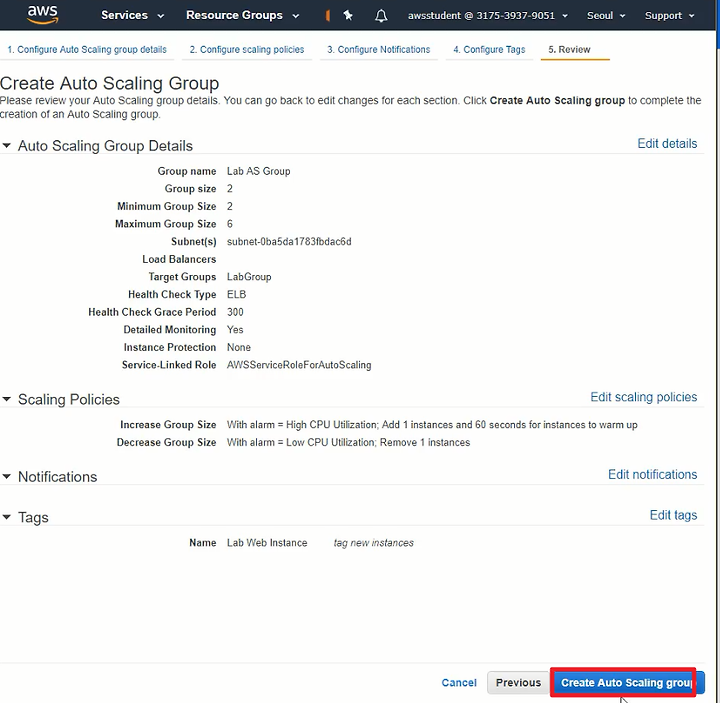
Task: Click the Decrease Group Size policy description
Action: pos(349,443)
